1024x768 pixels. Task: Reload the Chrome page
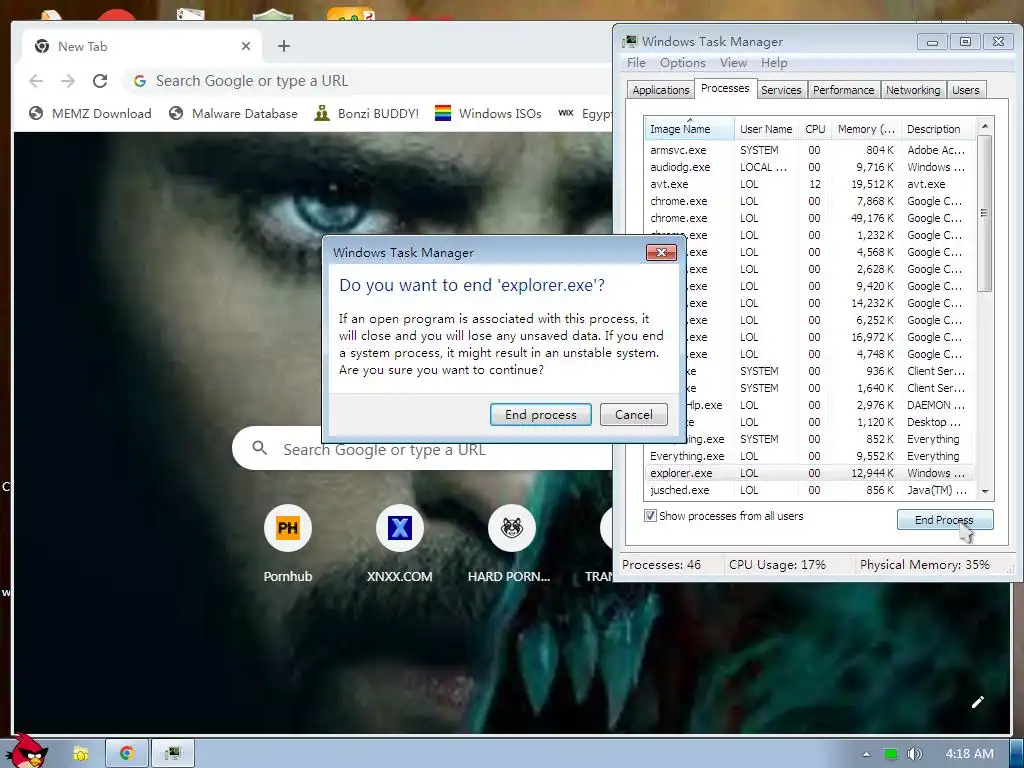(x=100, y=81)
